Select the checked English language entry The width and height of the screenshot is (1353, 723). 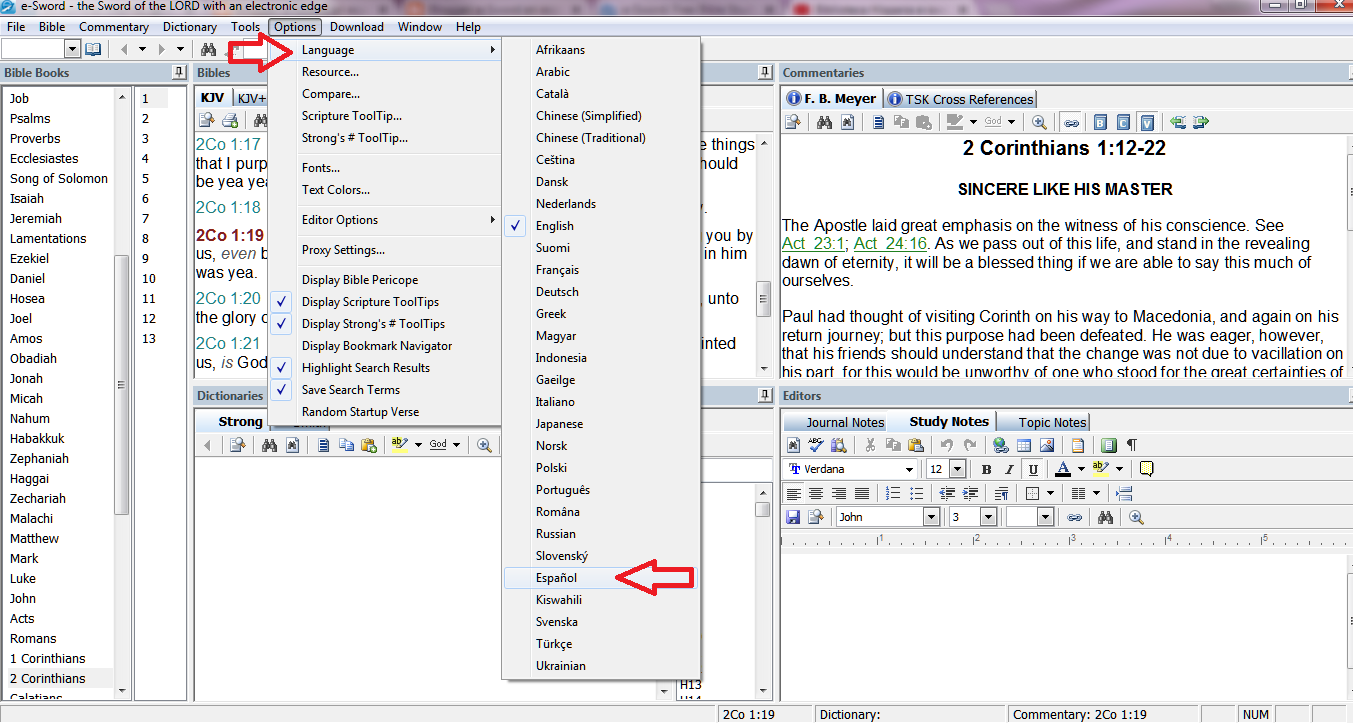click(x=554, y=226)
